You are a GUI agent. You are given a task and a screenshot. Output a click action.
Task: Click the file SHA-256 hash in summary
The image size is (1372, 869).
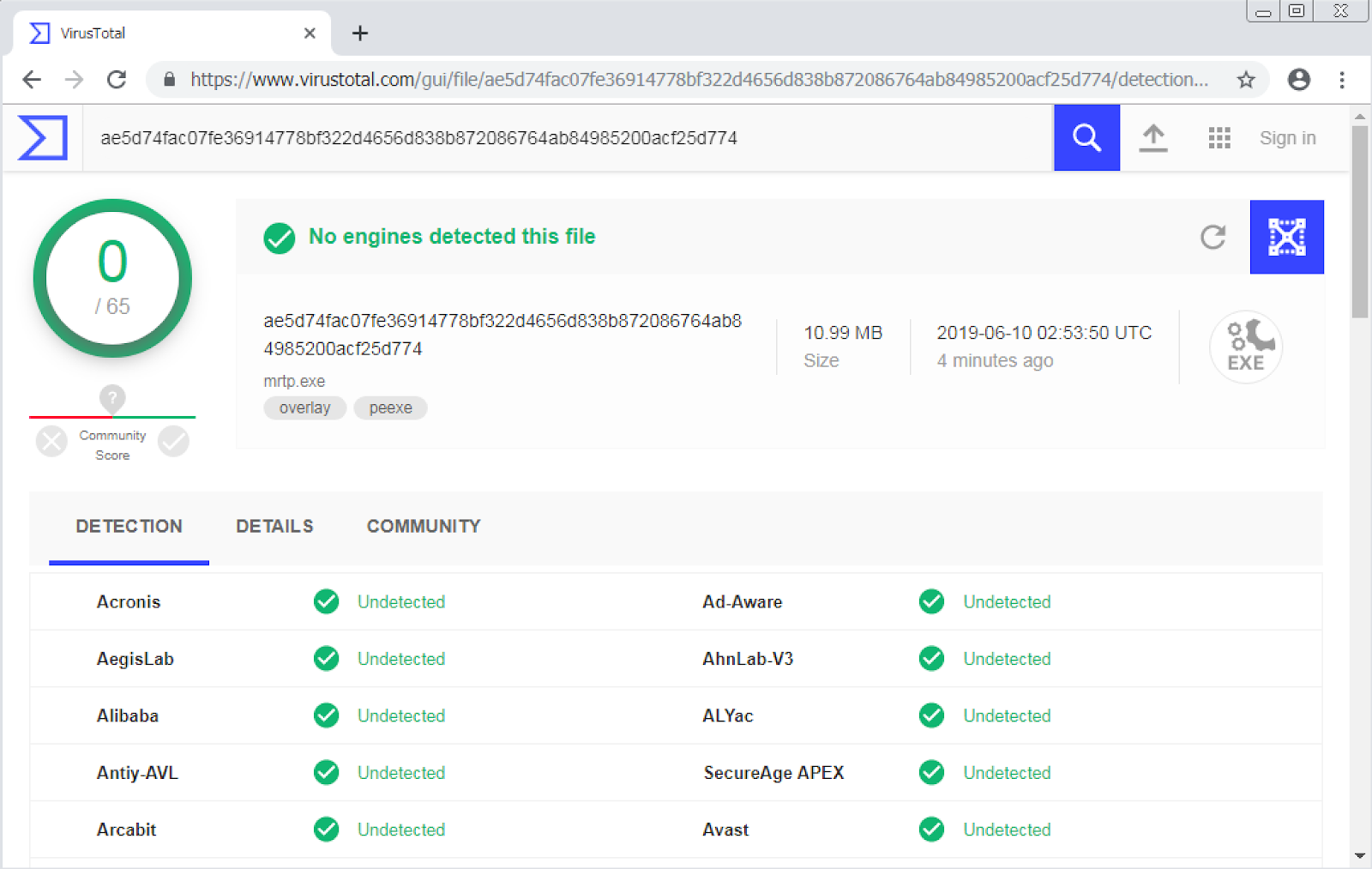click(502, 335)
